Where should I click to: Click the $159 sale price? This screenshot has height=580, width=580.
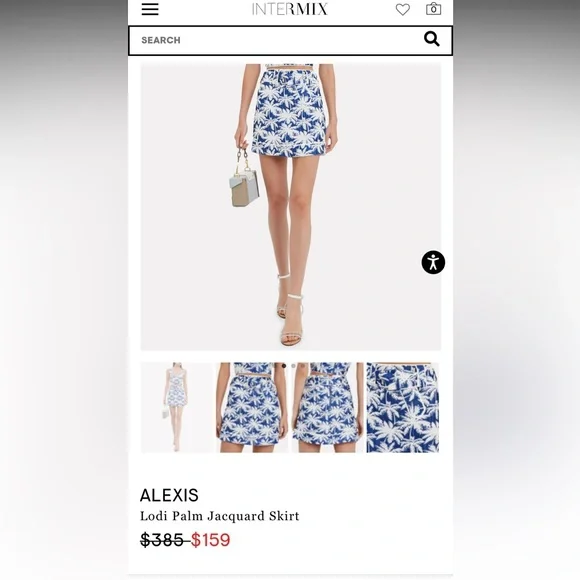(x=210, y=540)
